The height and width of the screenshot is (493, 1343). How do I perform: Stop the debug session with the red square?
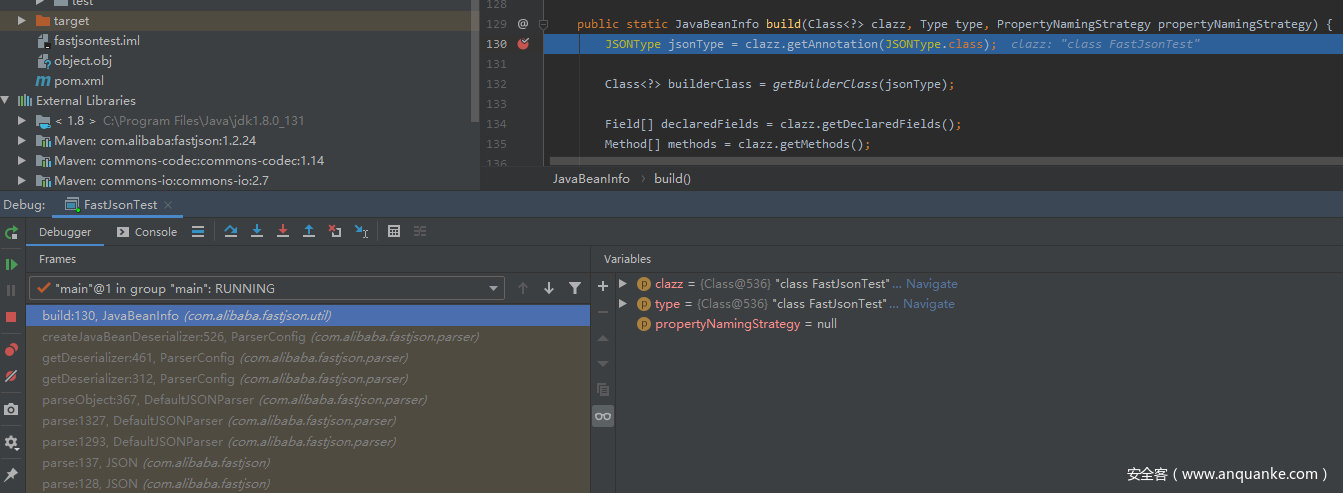pos(11,317)
